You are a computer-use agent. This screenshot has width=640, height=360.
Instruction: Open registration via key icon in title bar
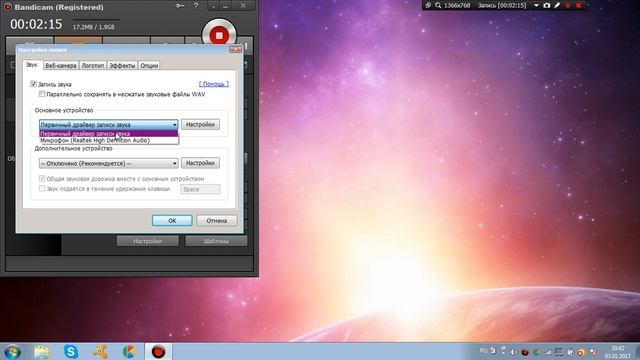point(180,6)
